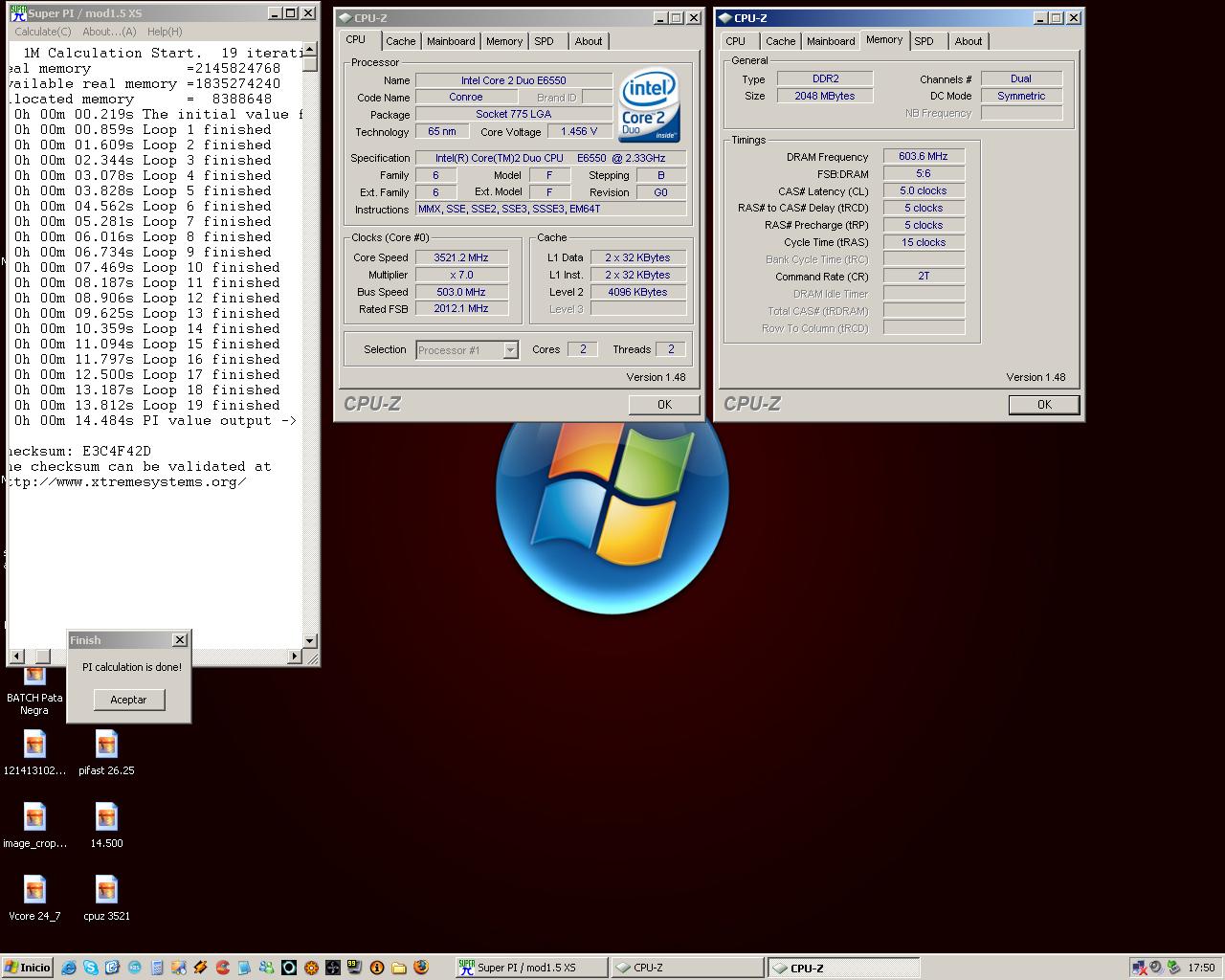Image resolution: width=1225 pixels, height=980 pixels.
Task: Select the '14.500' desktop image file
Action: tap(106, 824)
